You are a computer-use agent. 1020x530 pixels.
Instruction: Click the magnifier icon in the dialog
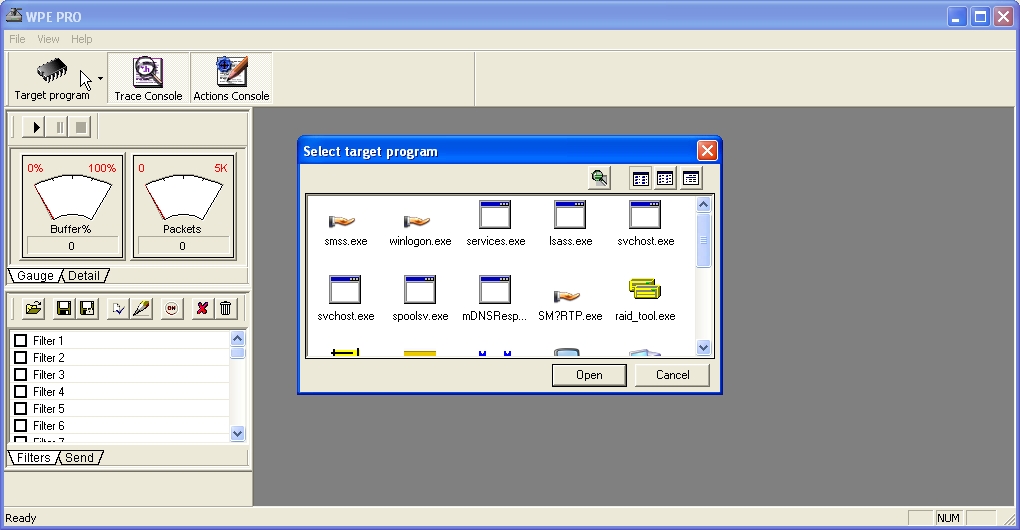[x=599, y=178]
